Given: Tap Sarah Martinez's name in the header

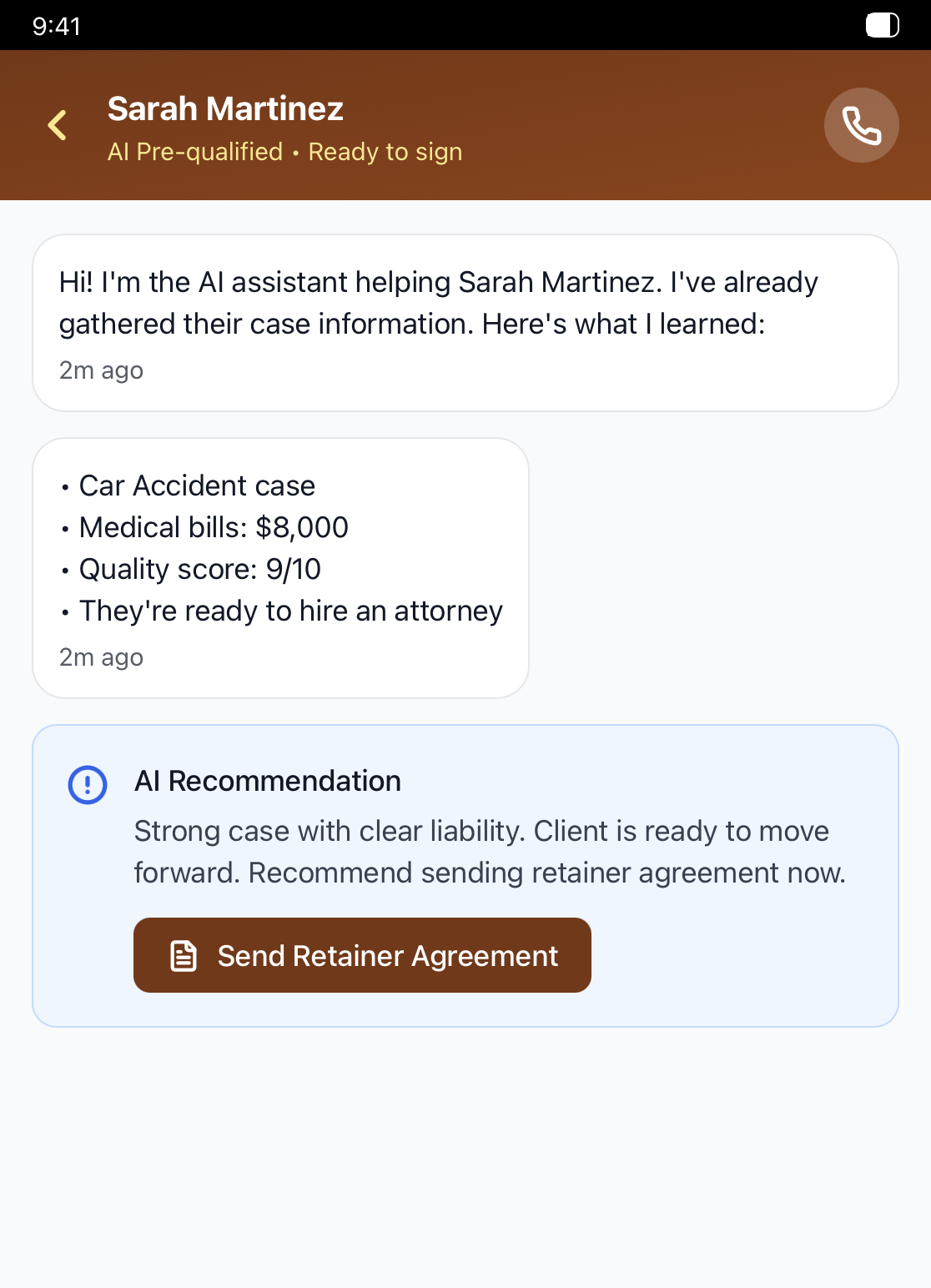Looking at the screenshot, I should click(225, 108).
